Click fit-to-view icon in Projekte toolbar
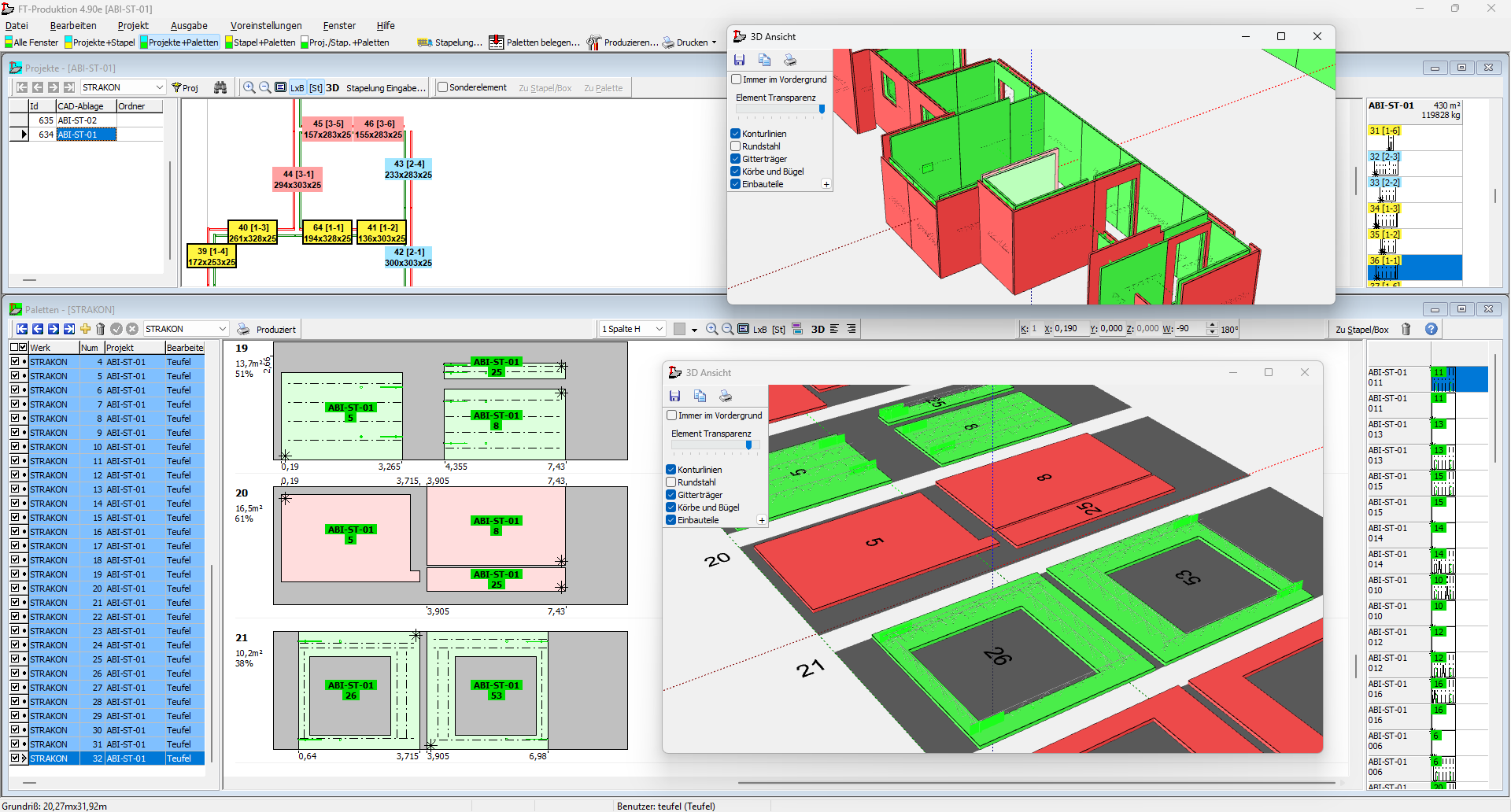 [281, 87]
